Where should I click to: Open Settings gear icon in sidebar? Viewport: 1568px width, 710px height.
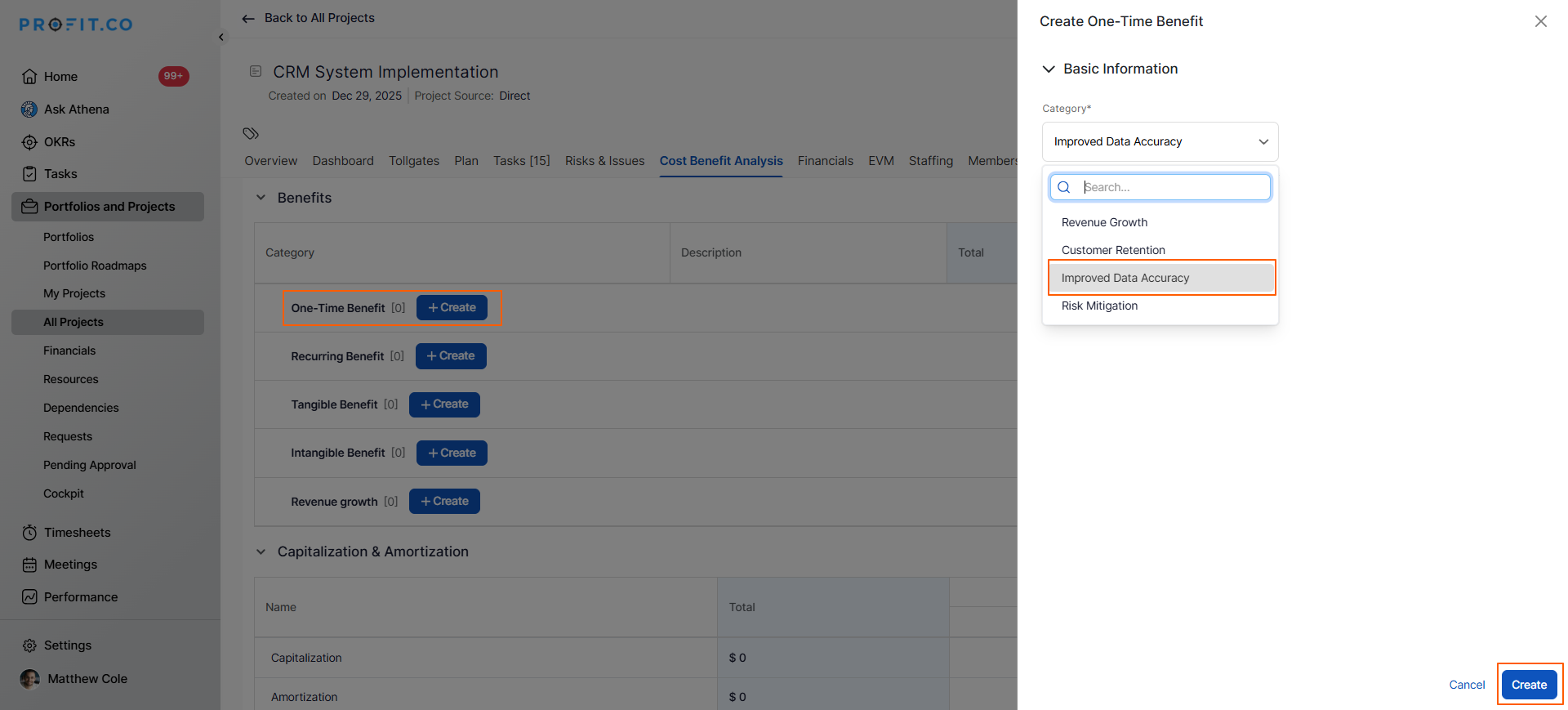point(29,645)
